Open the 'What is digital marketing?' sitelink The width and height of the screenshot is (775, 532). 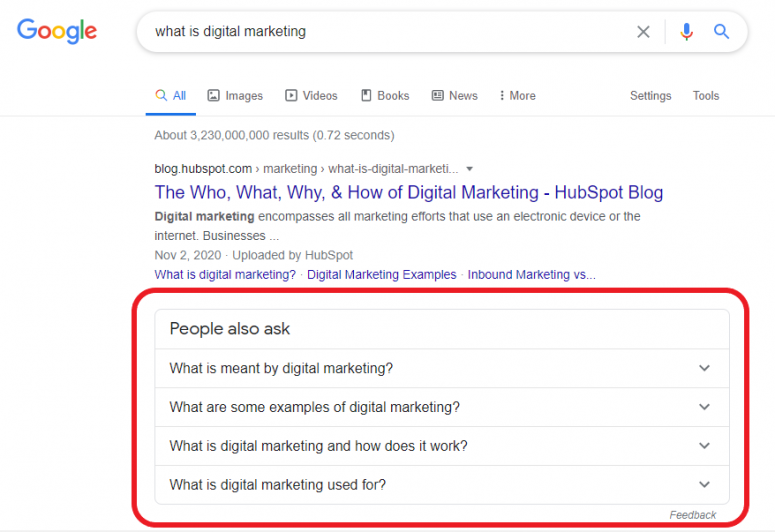(225, 274)
